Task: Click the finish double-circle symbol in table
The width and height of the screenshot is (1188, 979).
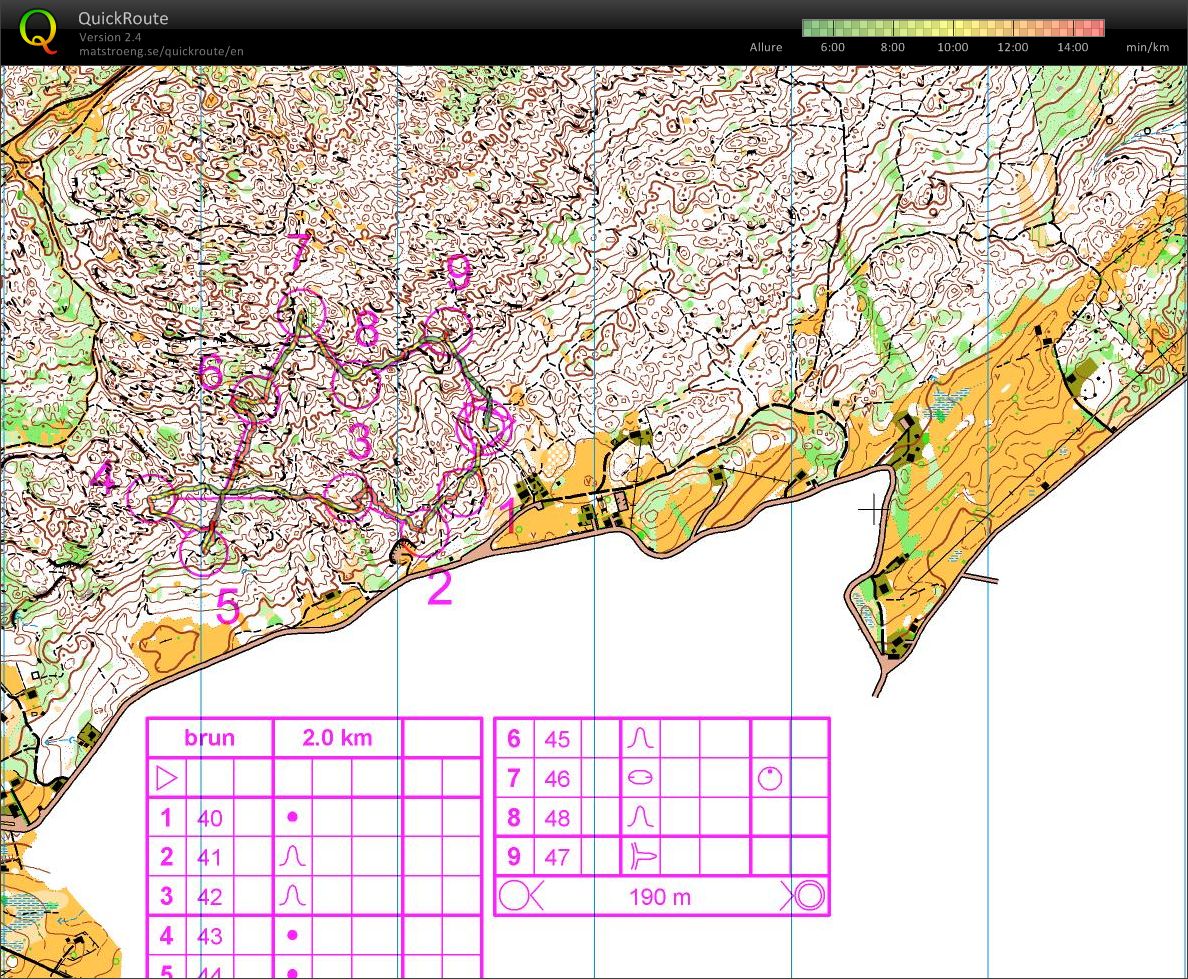Action: 809,896
